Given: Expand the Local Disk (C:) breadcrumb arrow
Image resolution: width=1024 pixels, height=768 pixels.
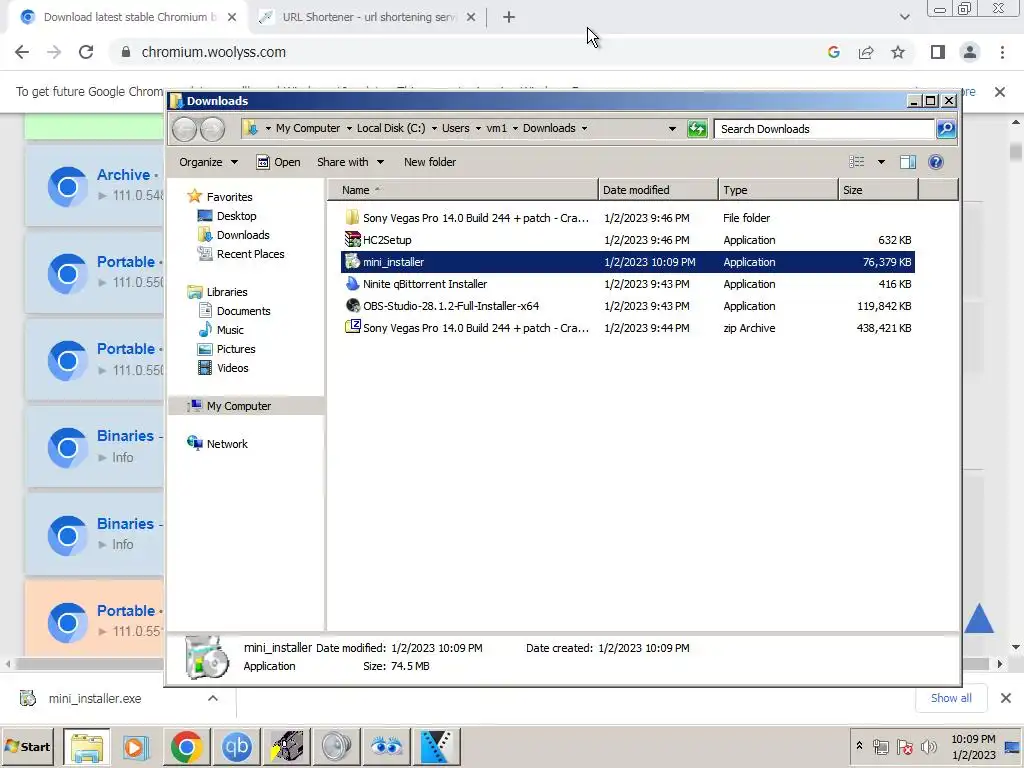Looking at the screenshot, I should 434,129.
